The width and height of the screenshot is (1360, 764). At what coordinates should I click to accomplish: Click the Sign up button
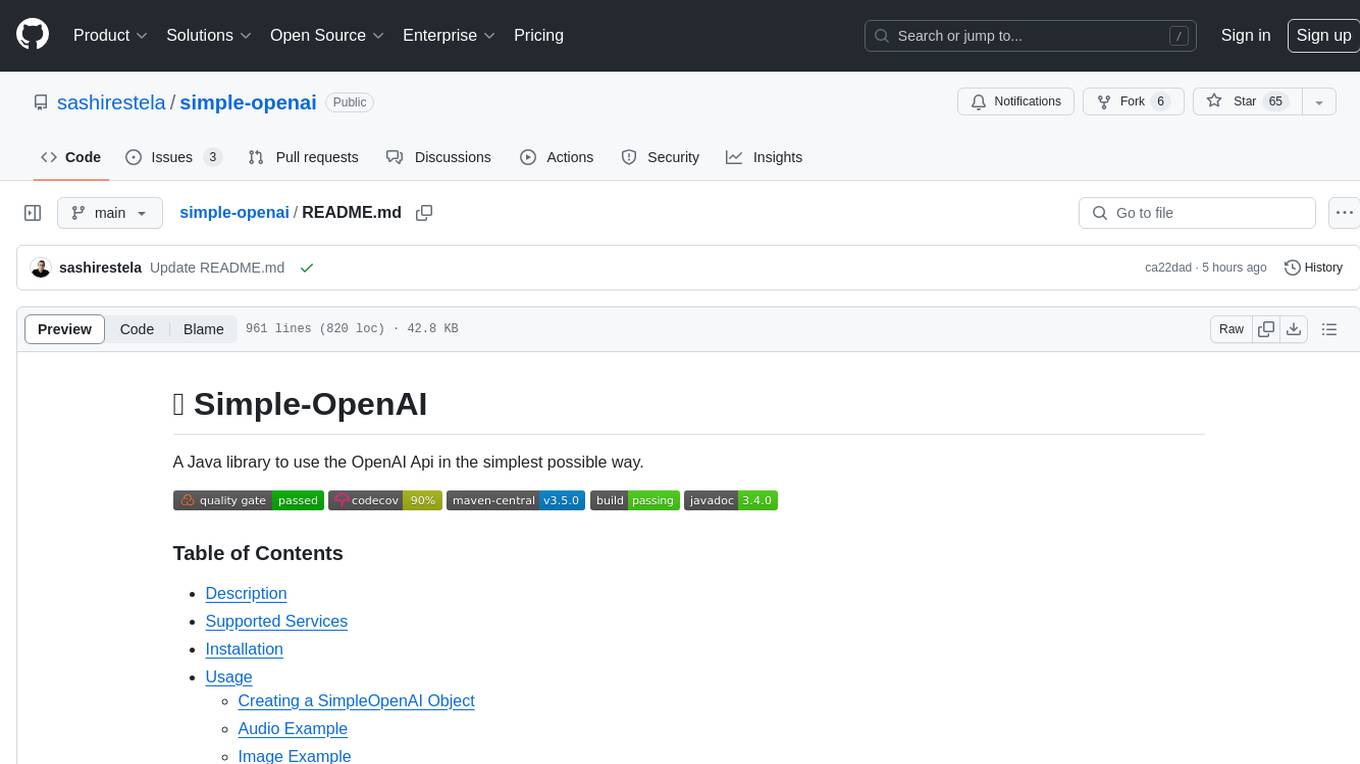pos(1322,35)
